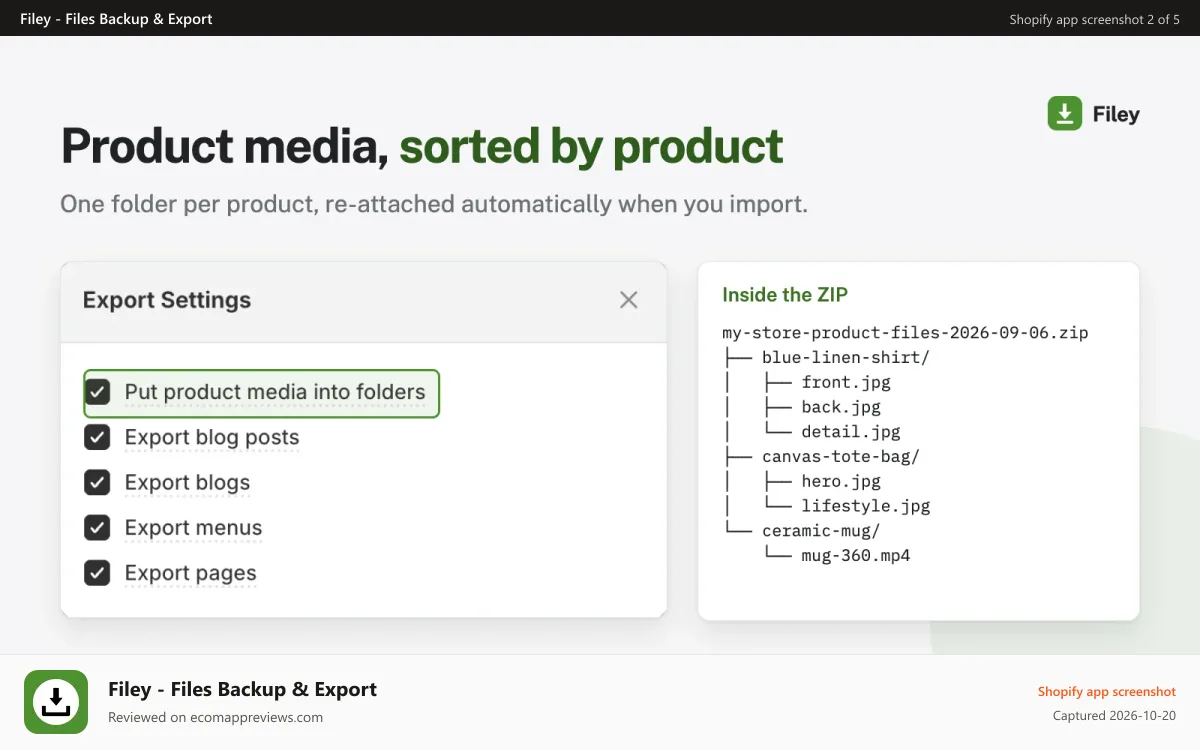Close the Export Settings dialog
Image resolution: width=1200 pixels, height=750 pixels.
628,300
